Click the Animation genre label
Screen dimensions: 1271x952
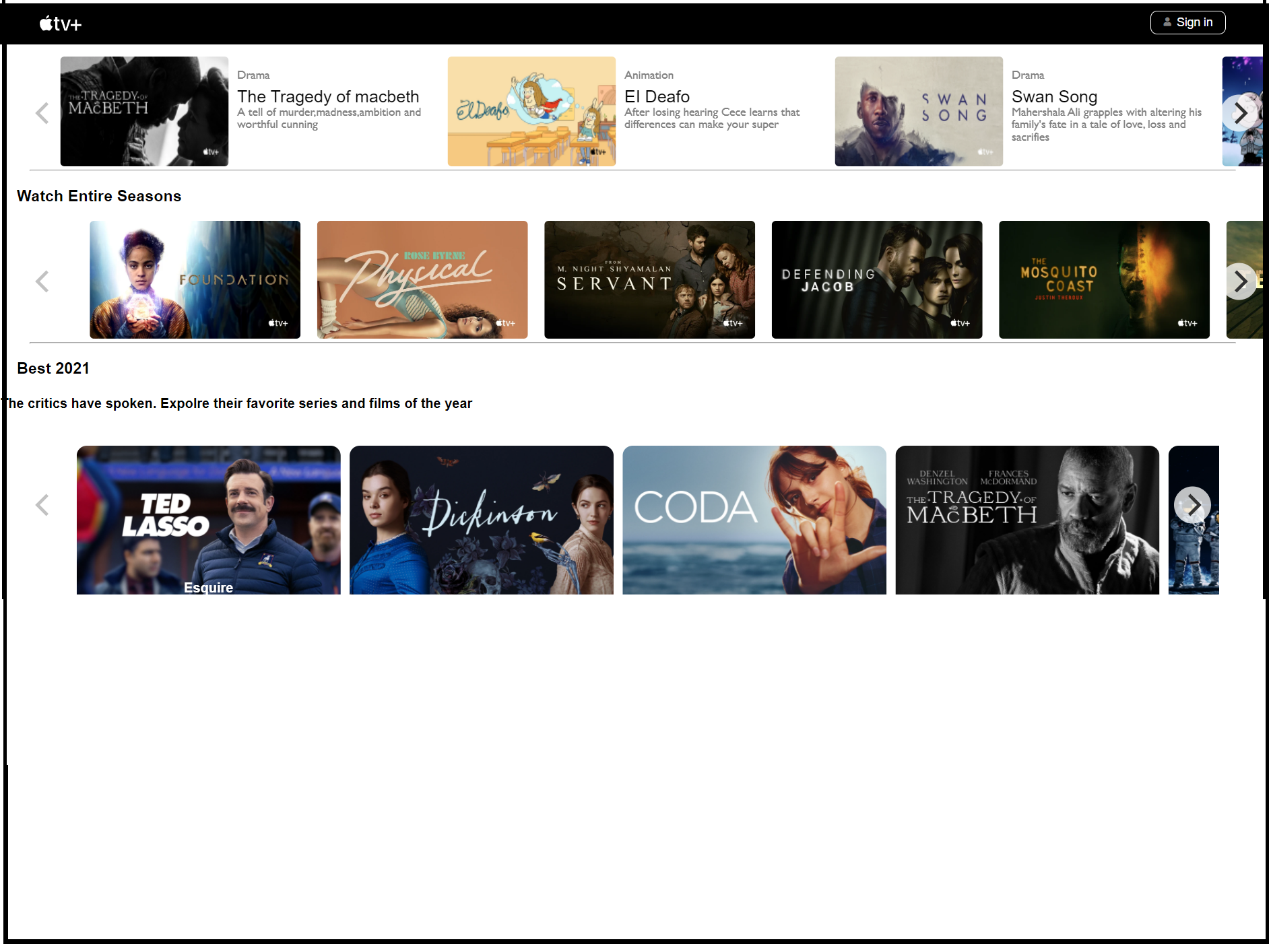pos(649,75)
